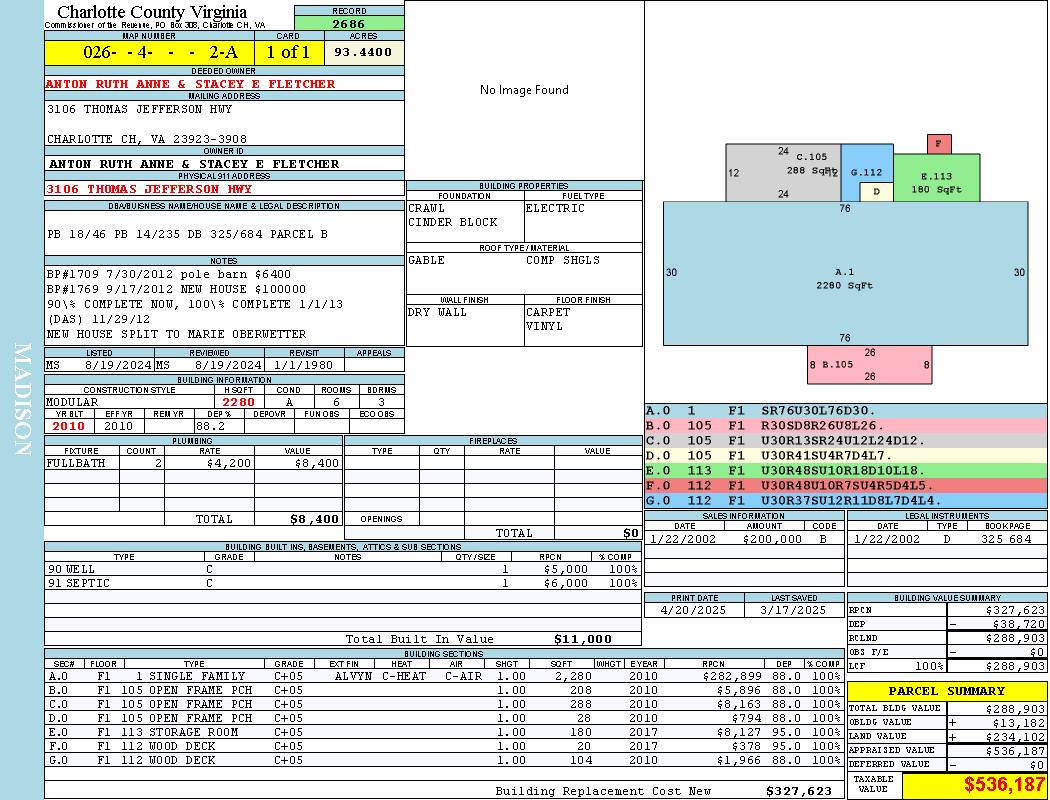Click the red physical 911 address

(x=149, y=189)
